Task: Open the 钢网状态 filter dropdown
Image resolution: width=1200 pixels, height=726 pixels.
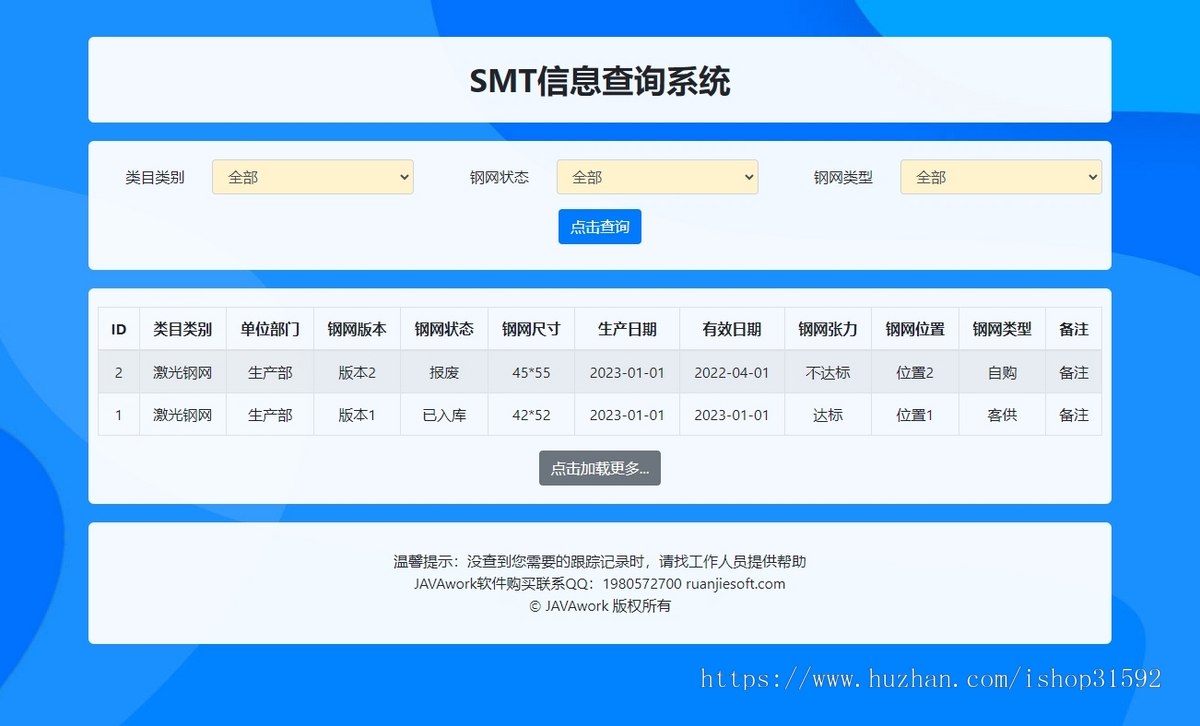Action: pyautogui.click(x=657, y=177)
